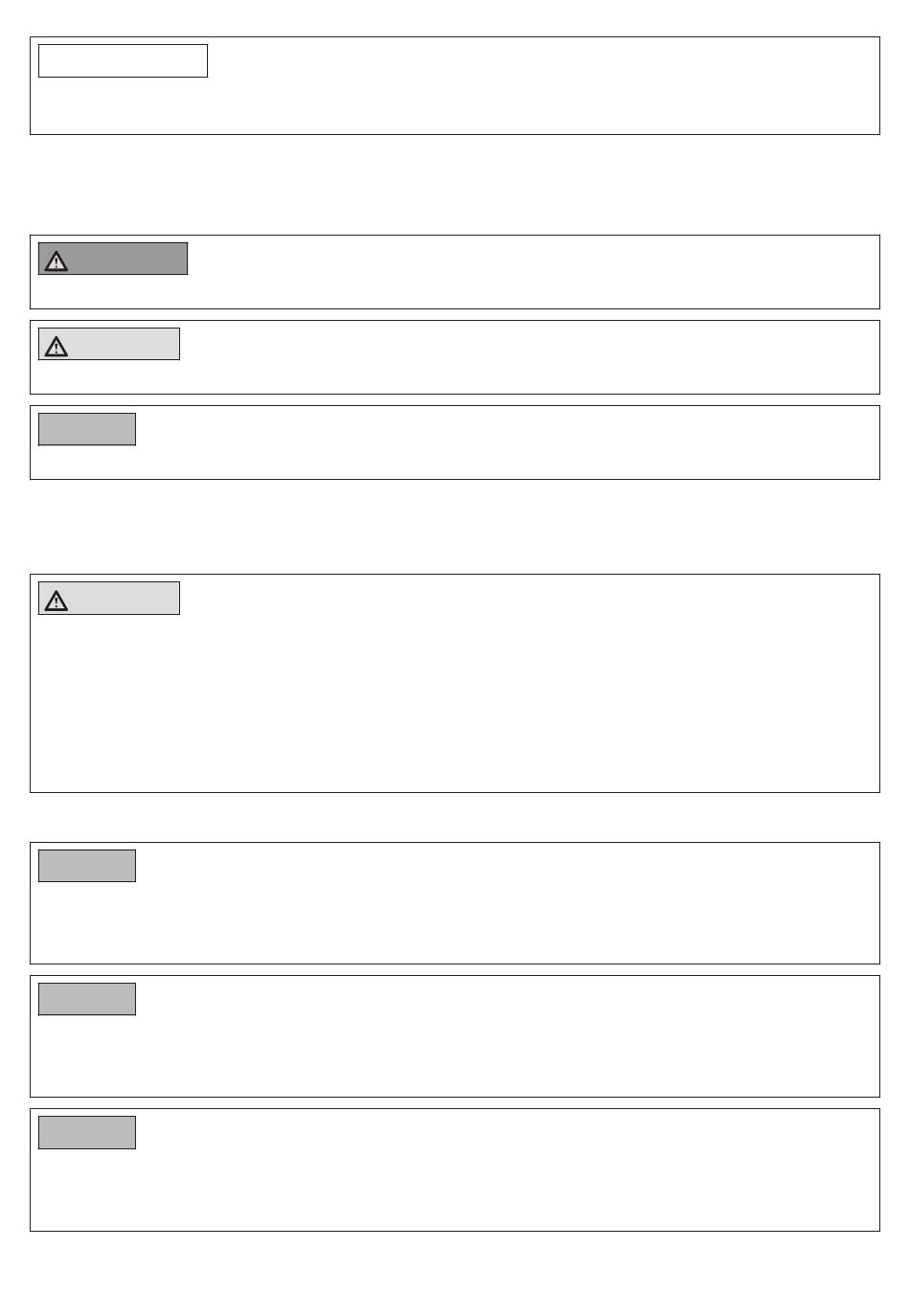Click the light gray label in the tallest box
910x1316 pixels.
[109, 598]
